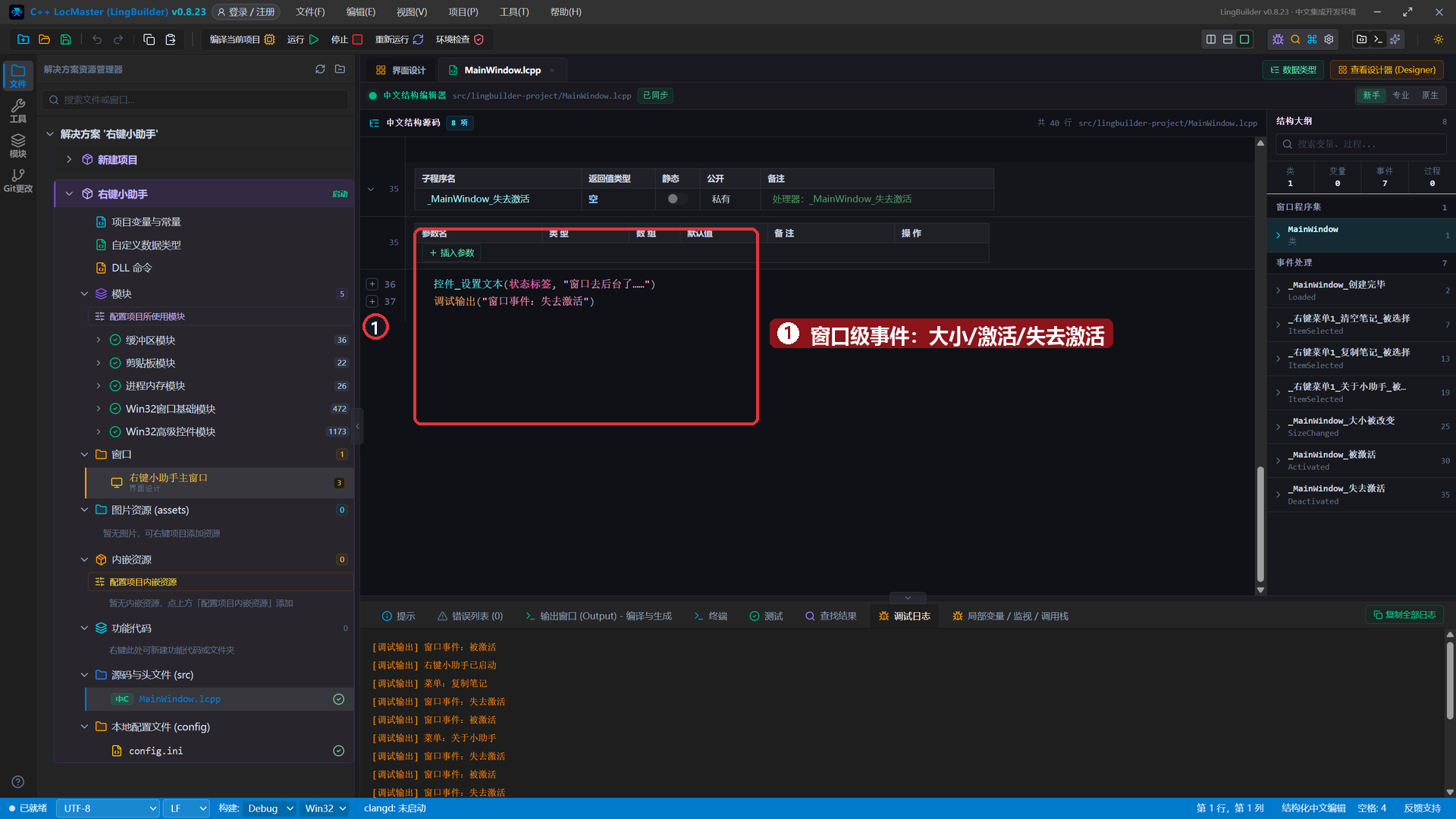Refresh the solution explorer panel
The image size is (1456, 819).
click(320, 69)
